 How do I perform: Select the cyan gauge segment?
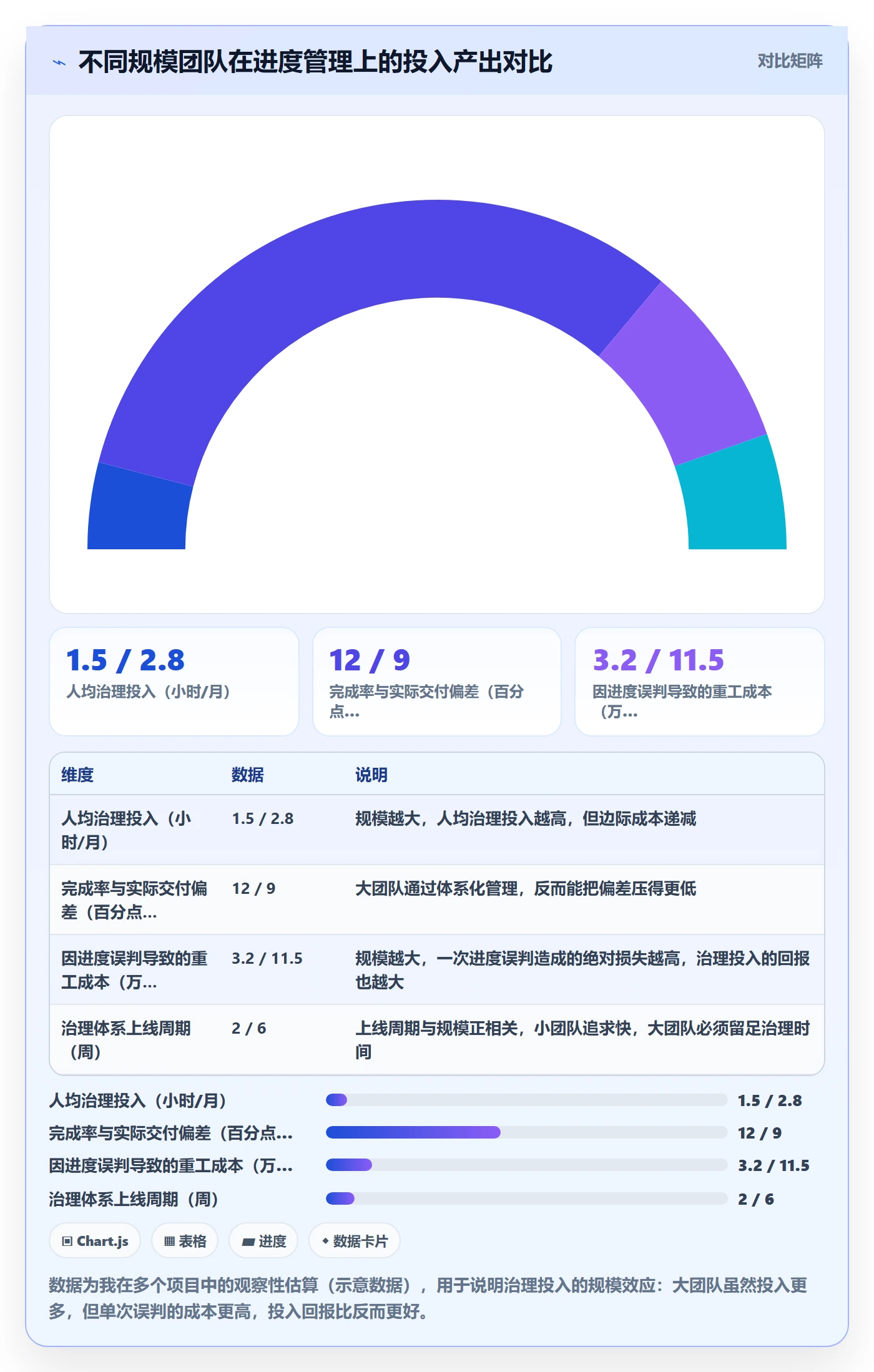(735, 499)
